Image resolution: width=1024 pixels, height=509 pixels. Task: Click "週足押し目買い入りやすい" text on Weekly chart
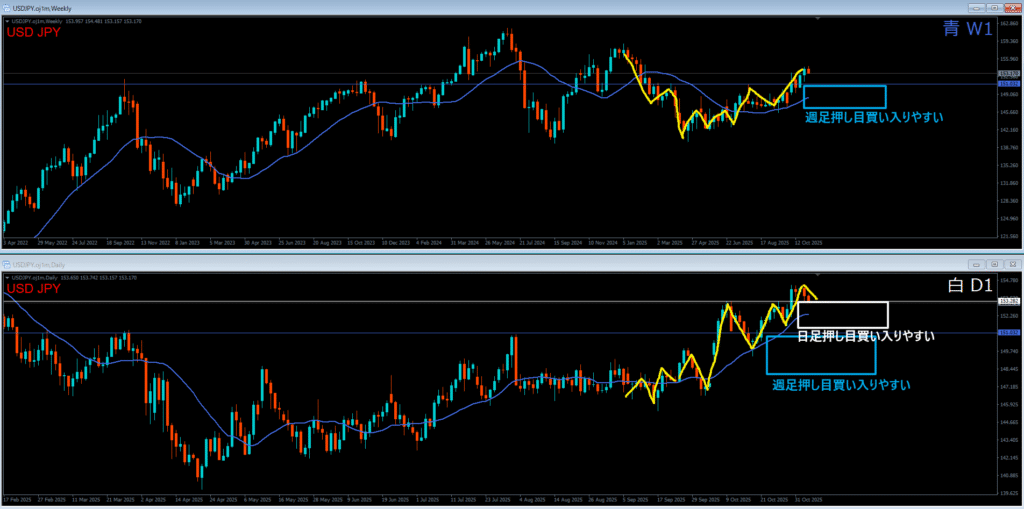[x=874, y=117]
